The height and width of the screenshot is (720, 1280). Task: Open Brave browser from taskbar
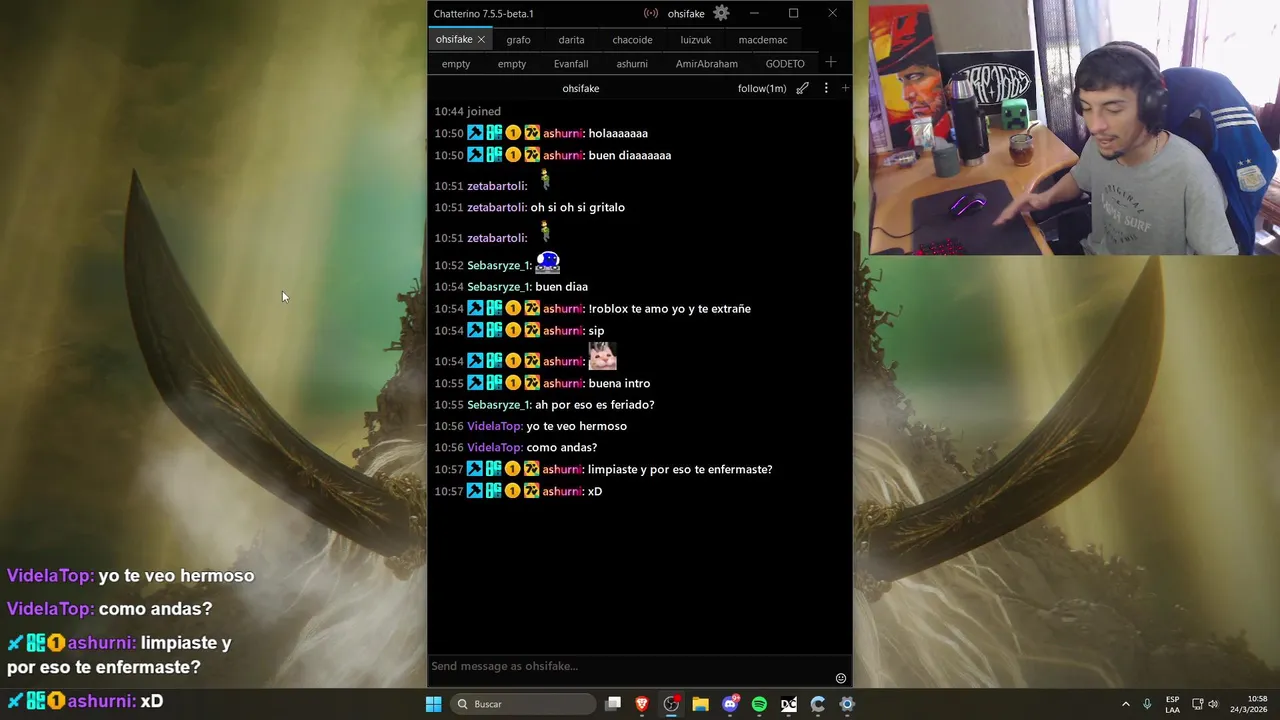point(642,704)
